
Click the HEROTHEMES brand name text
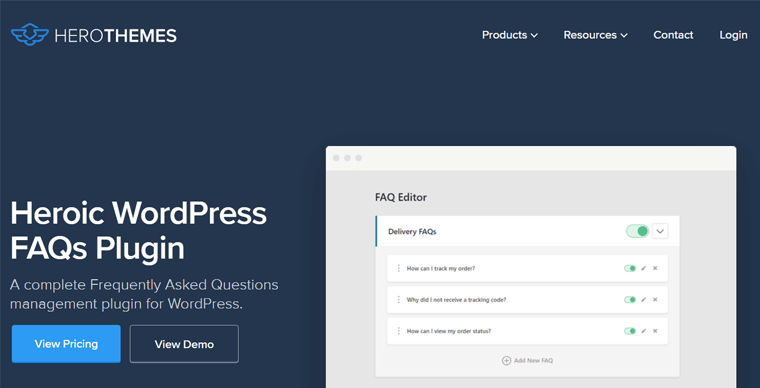115,36
